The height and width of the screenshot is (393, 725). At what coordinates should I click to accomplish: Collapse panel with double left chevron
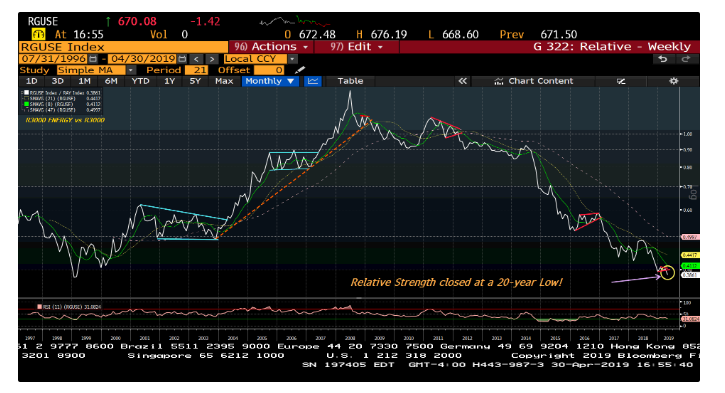(x=462, y=81)
